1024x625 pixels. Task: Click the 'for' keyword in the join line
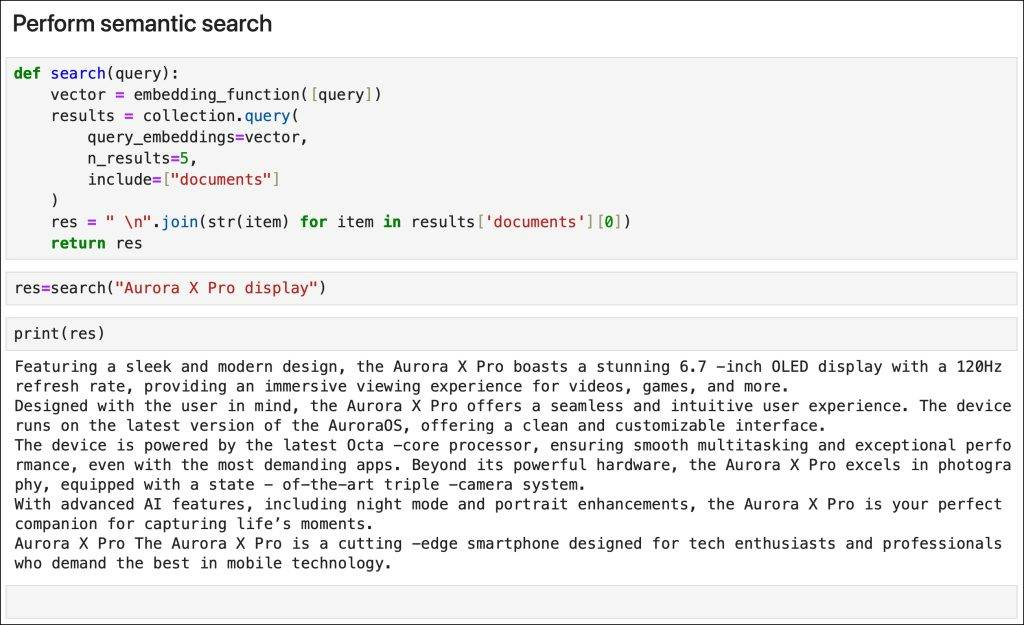coord(313,222)
